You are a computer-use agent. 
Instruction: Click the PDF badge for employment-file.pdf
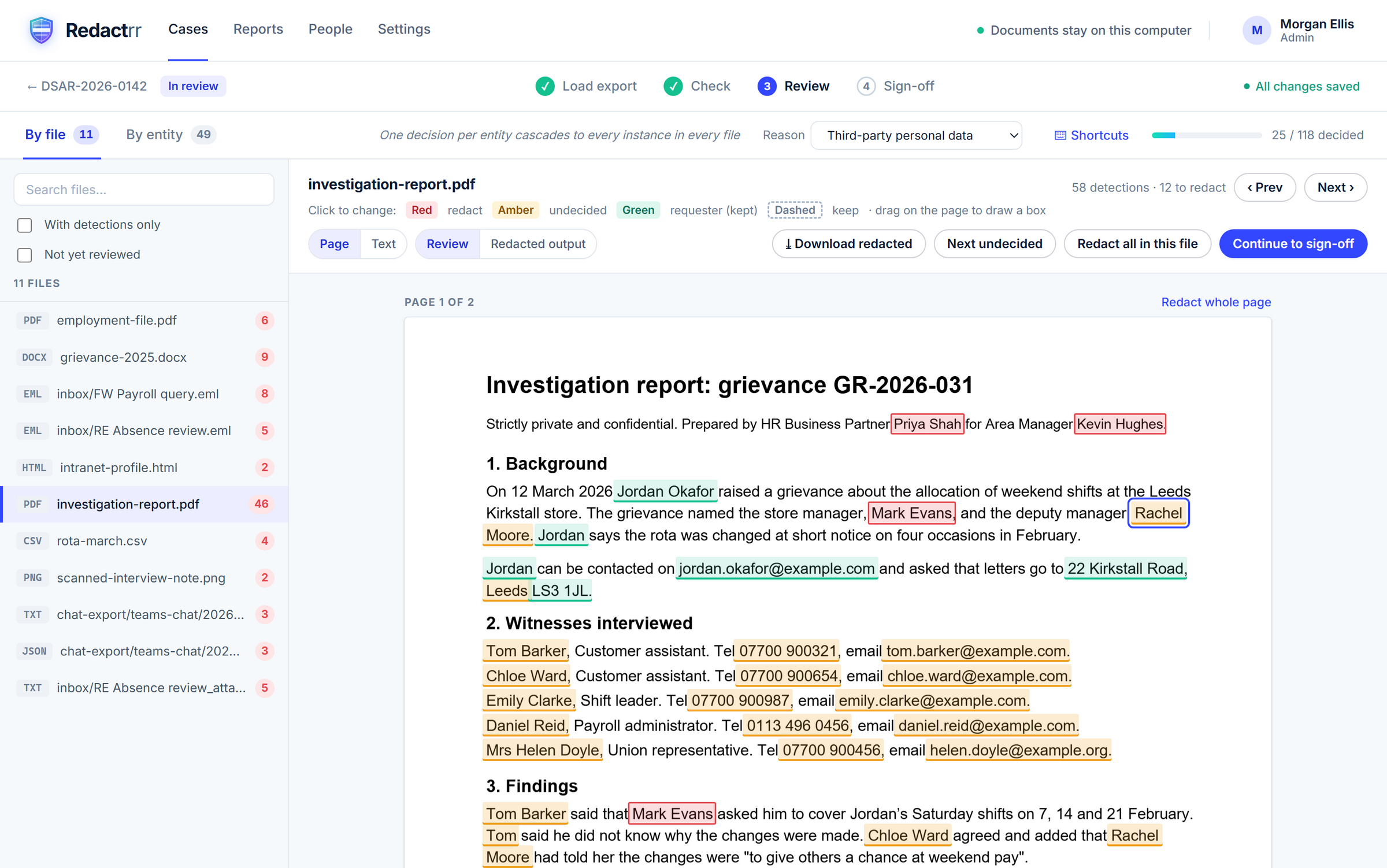(x=32, y=320)
